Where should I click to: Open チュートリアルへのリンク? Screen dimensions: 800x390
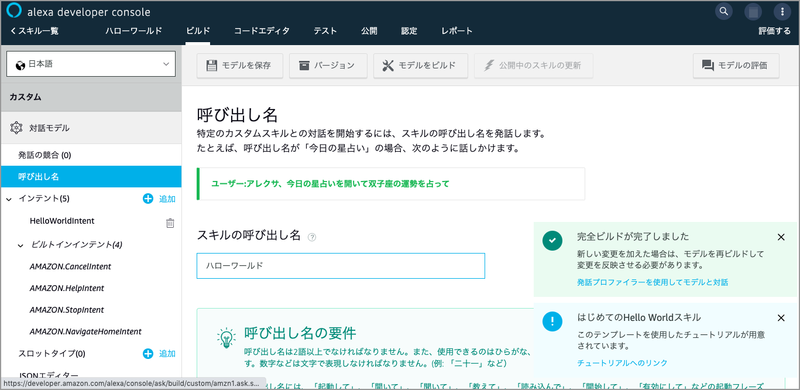tap(622, 363)
